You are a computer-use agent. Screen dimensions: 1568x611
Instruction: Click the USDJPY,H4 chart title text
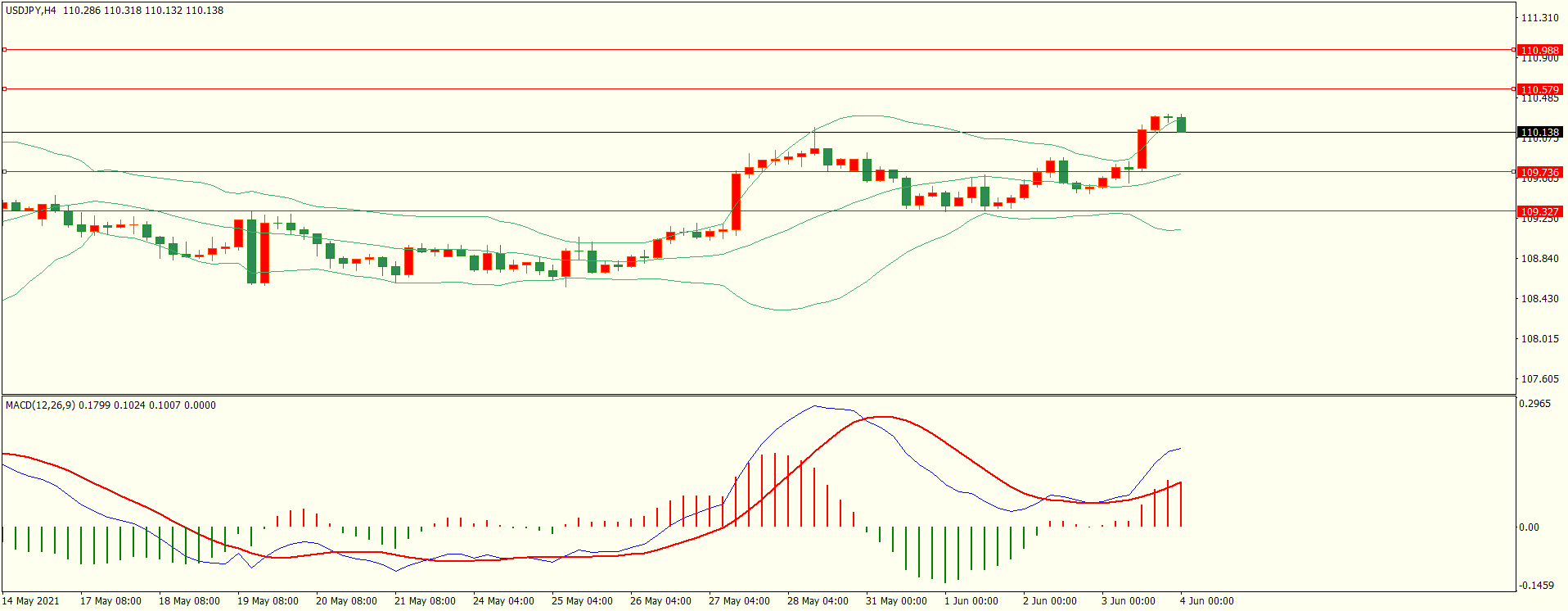click(x=31, y=11)
